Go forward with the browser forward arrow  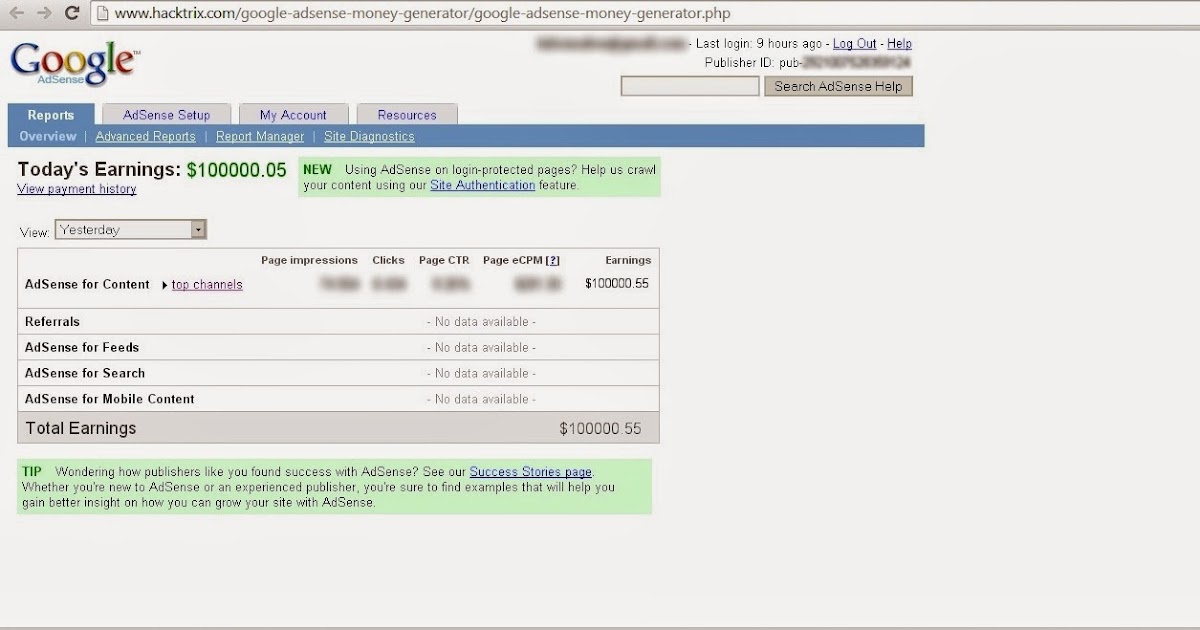44,13
